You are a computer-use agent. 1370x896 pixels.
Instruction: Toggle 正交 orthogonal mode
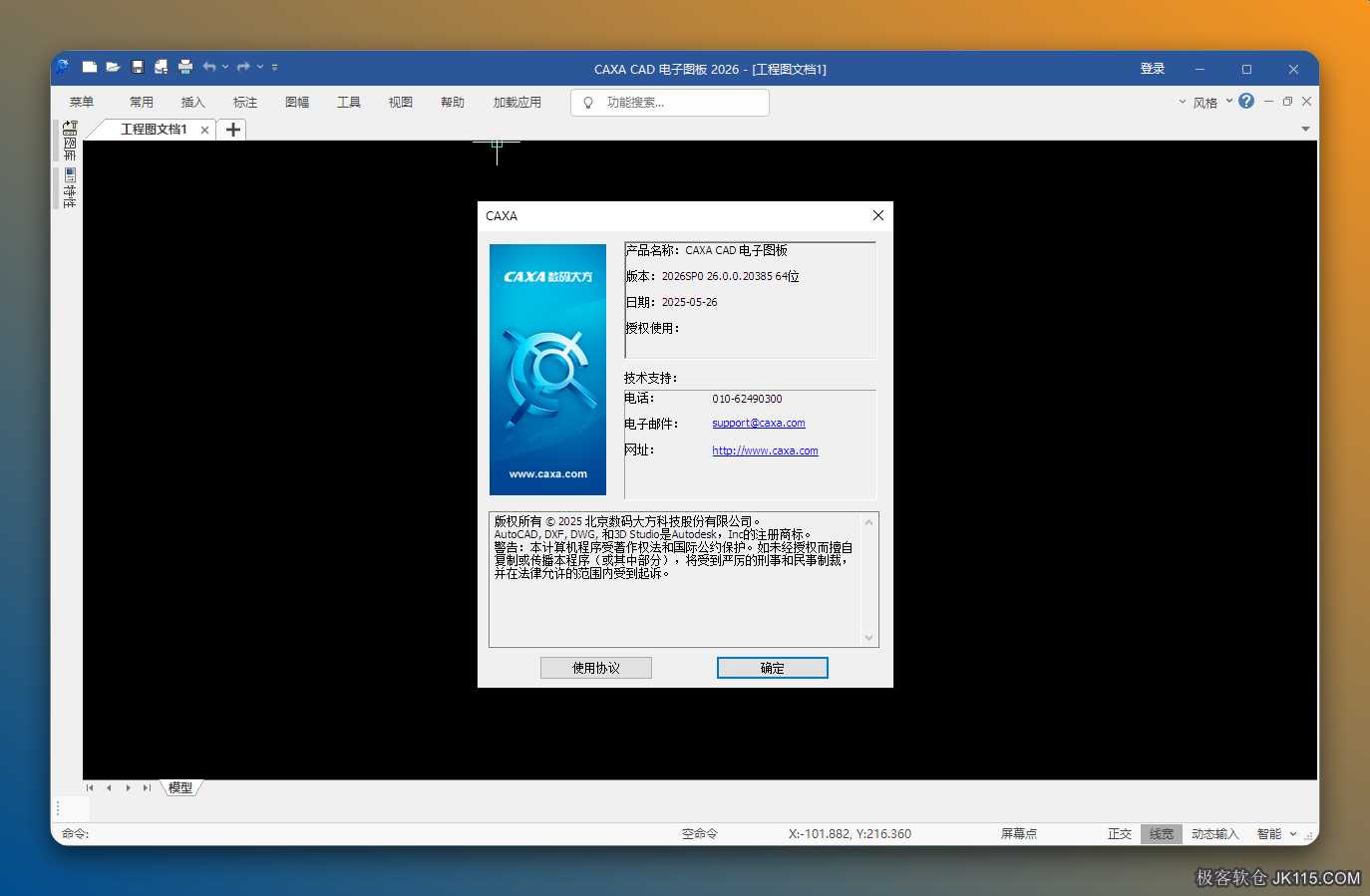tap(1120, 834)
